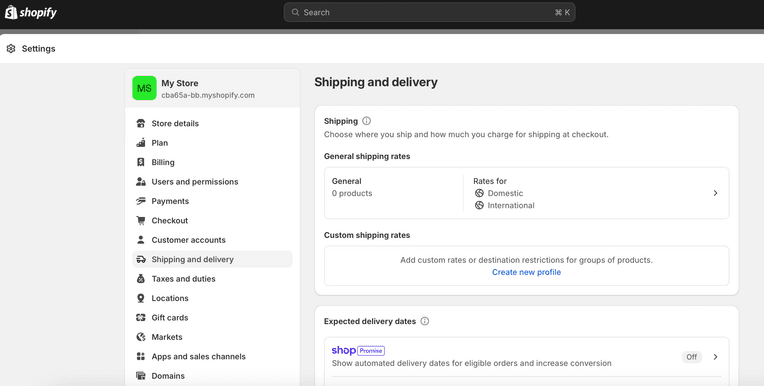This screenshot has width=764, height=386.
Task: Click the ⌘K shortcut hint
Action: (x=562, y=13)
